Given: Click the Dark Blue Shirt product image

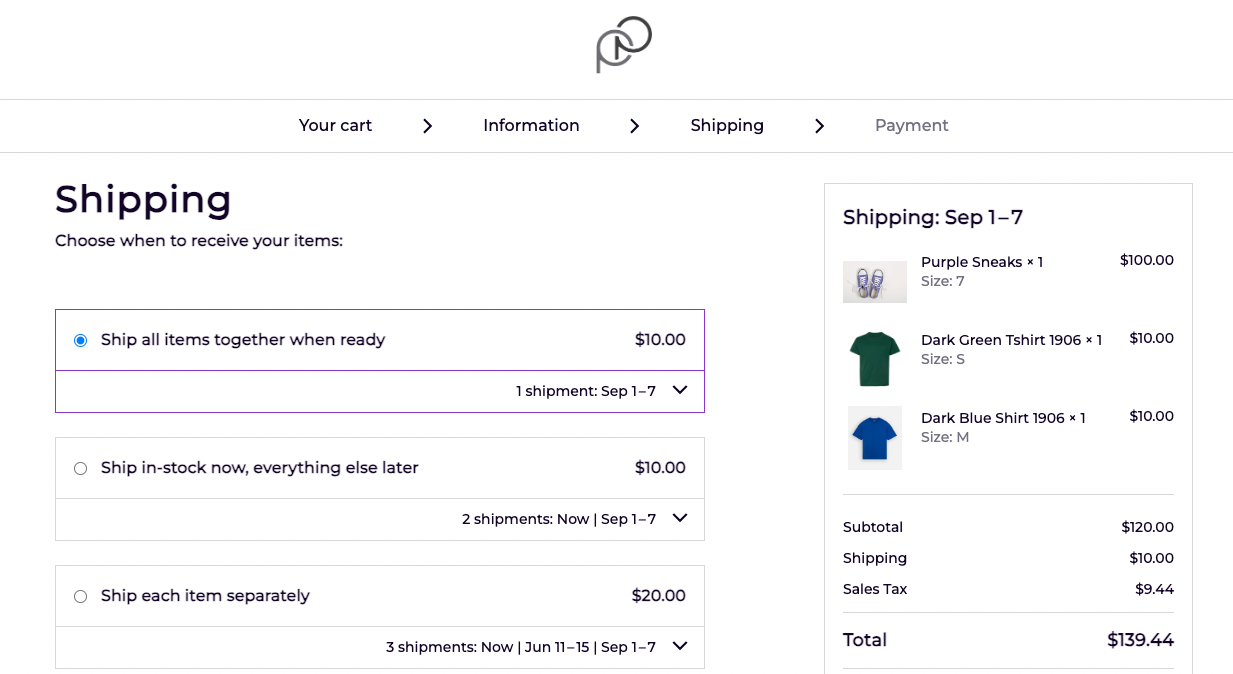Looking at the screenshot, I should (874, 438).
